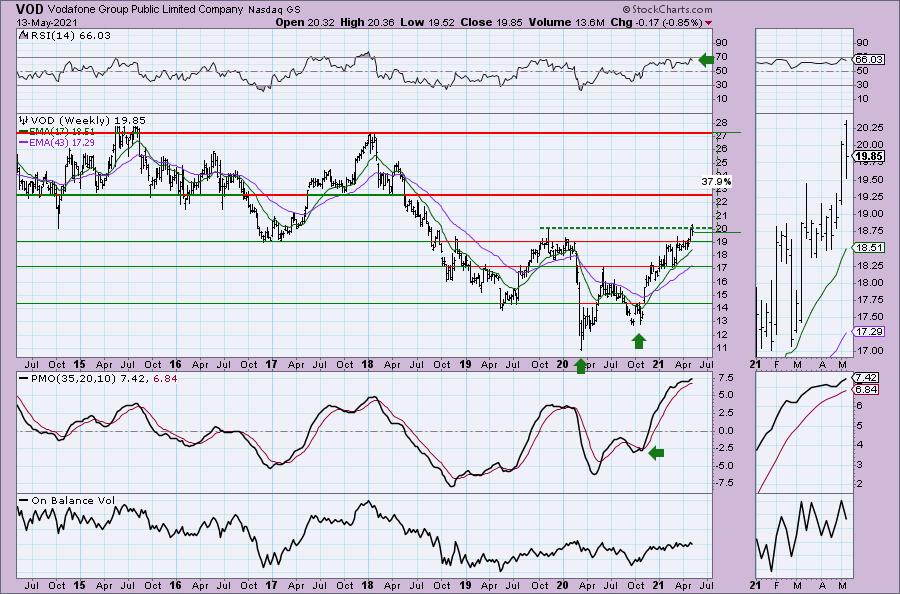Click the 18.51 EMA value tag
The image size is (900, 594).
(868, 248)
